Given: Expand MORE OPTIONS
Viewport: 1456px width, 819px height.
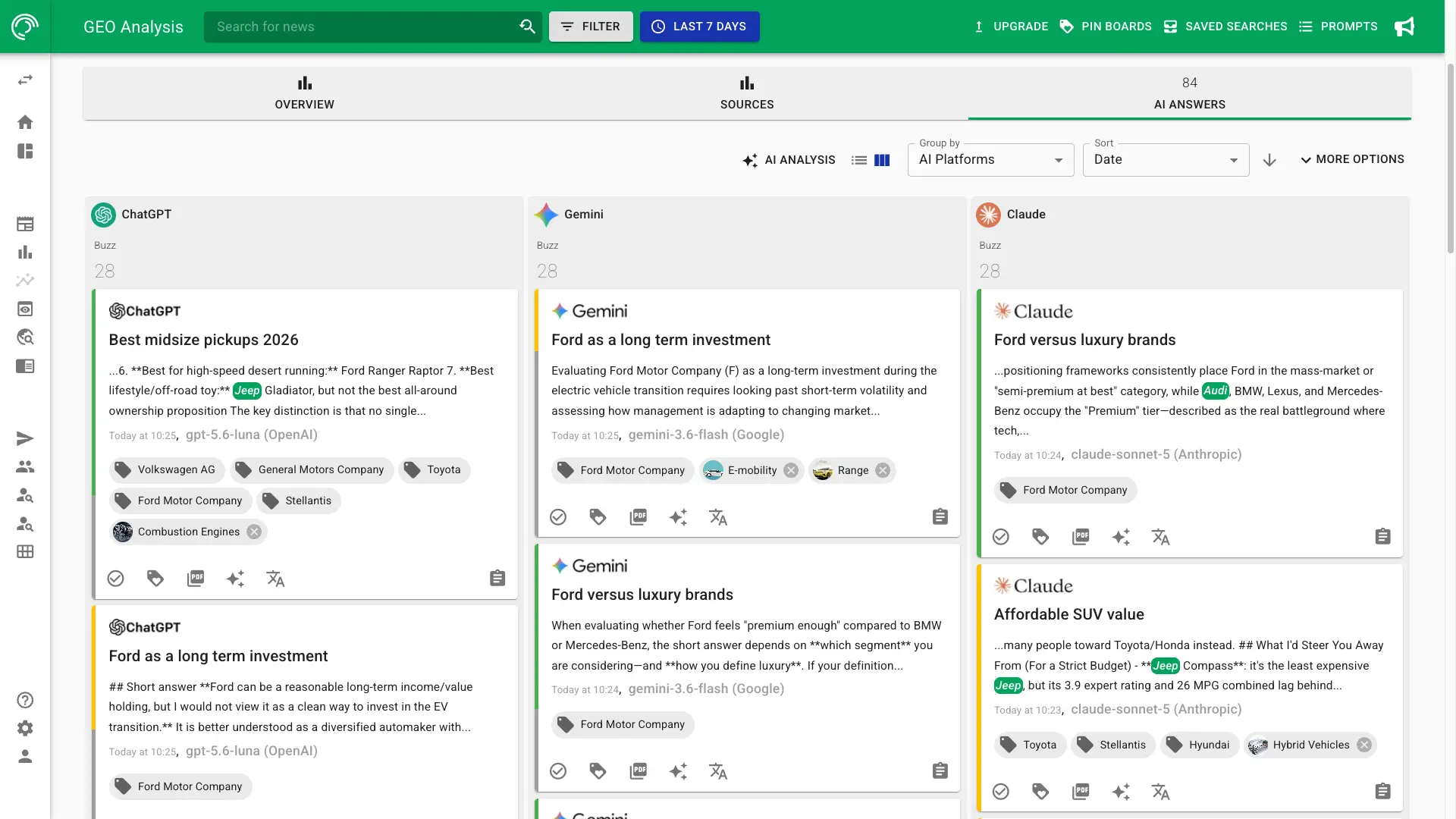Looking at the screenshot, I should coord(1352,159).
